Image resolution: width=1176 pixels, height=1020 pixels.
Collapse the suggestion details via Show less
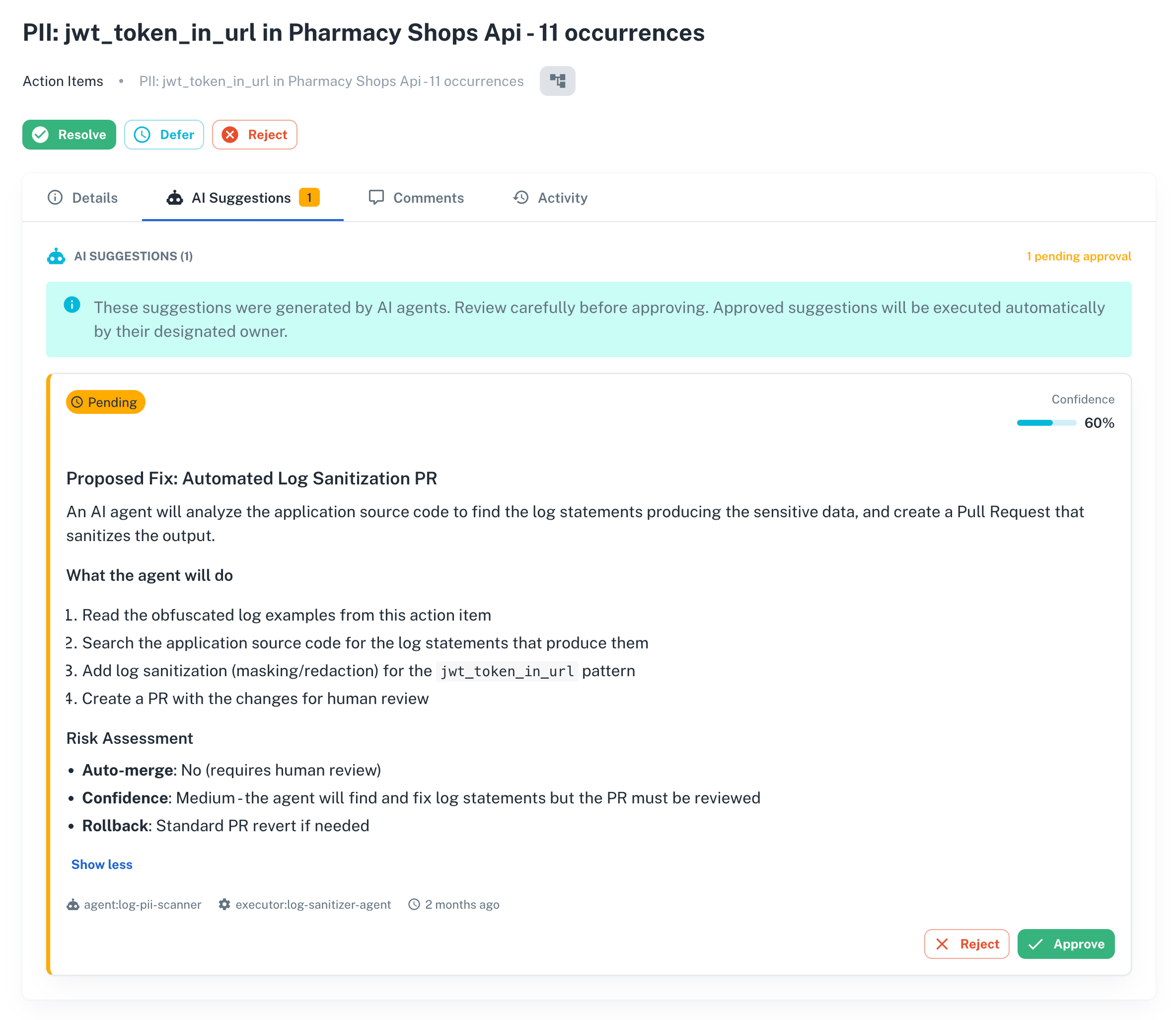(101, 864)
